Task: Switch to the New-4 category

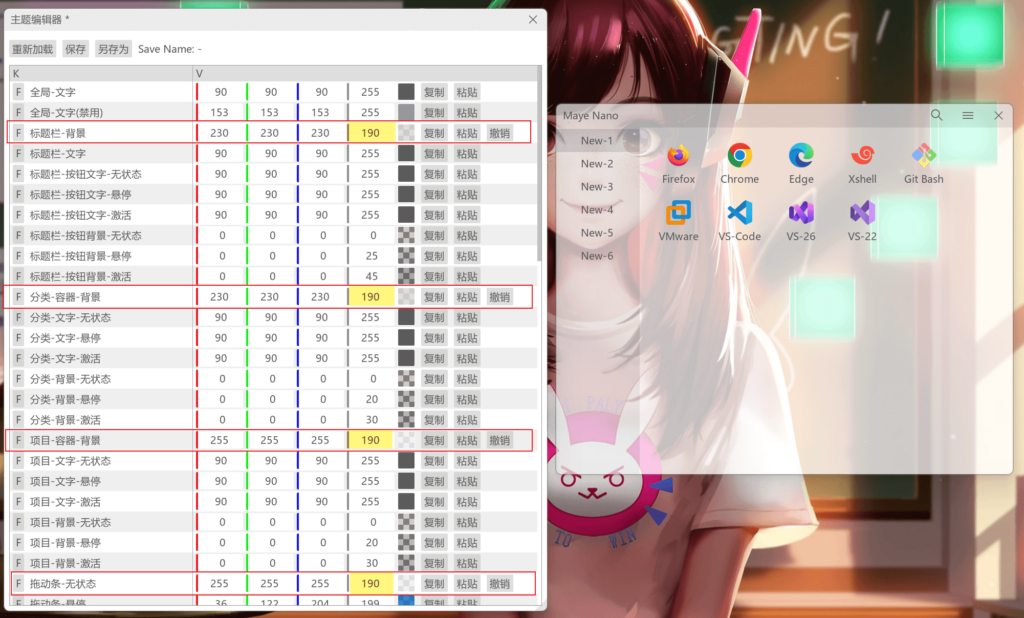Action: click(x=597, y=210)
